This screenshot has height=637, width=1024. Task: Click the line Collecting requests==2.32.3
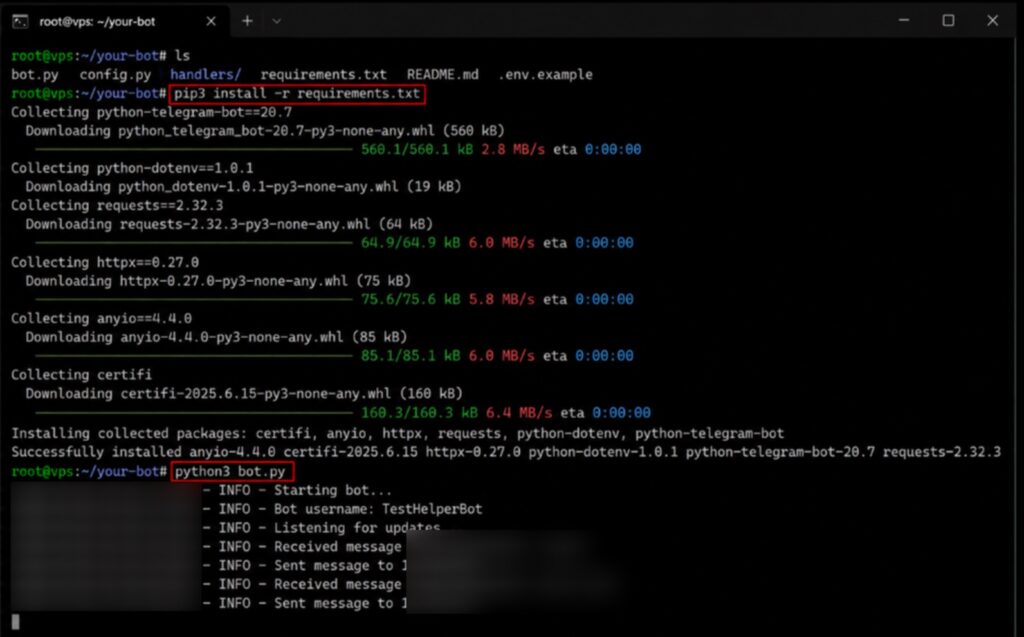coord(117,206)
